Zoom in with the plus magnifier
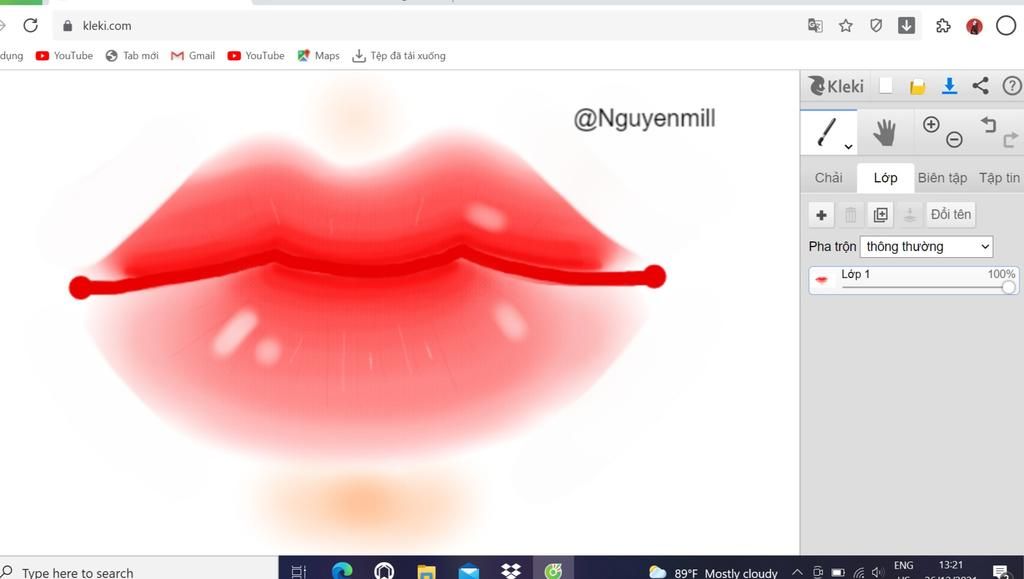The width and height of the screenshot is (1024, 579). tap(931, 124)
